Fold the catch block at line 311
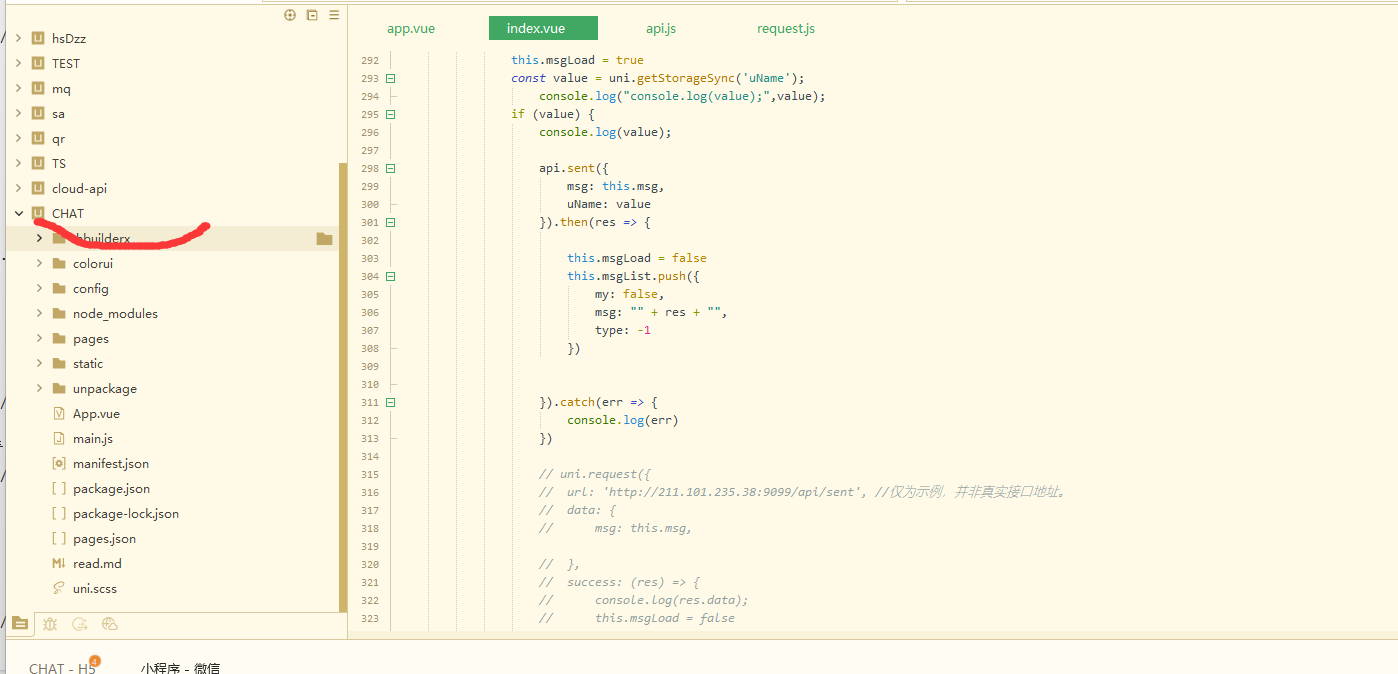Screen dimensions: 1398x674 point(391,402)
